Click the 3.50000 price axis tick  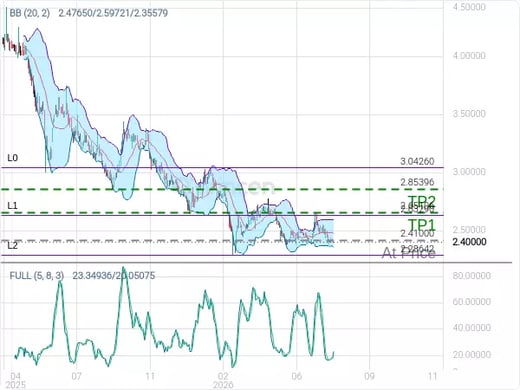(469, 114)
